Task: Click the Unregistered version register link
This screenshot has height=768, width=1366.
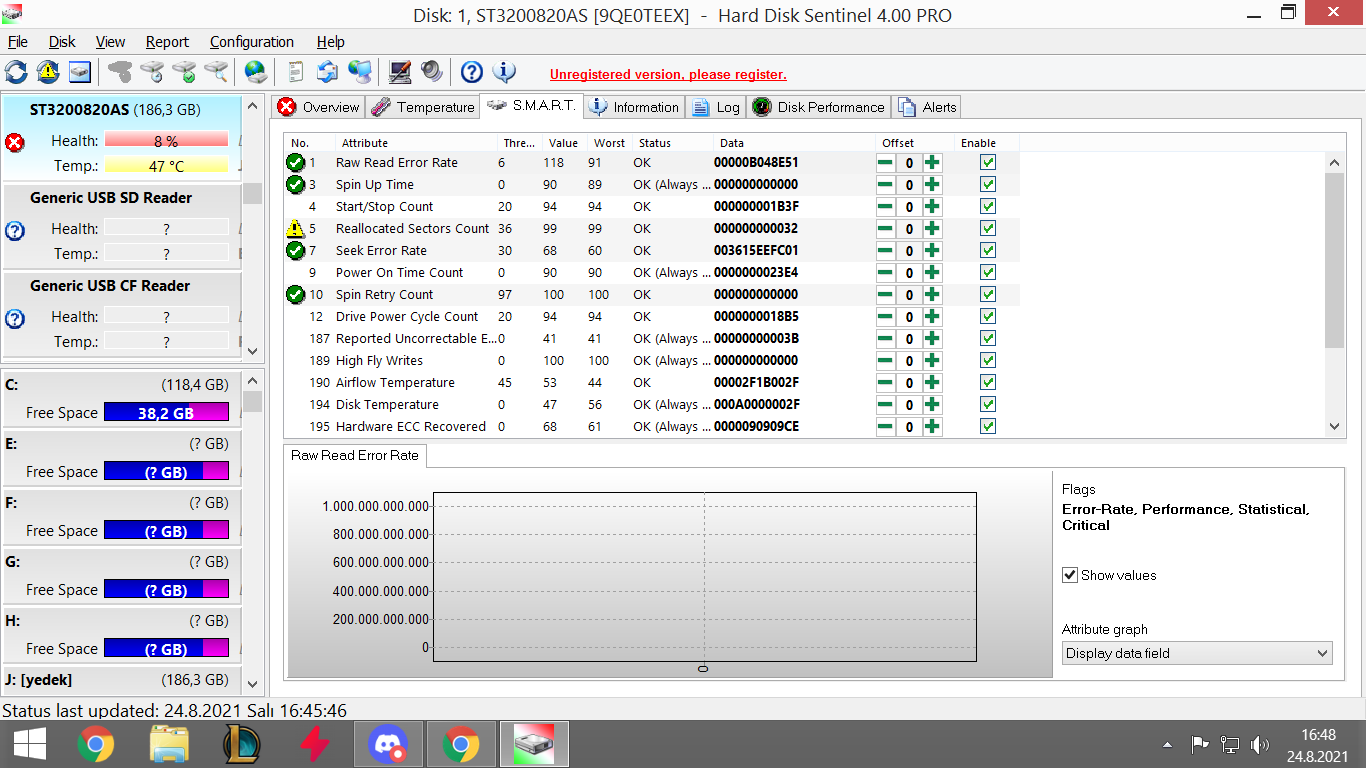Action: coord(668,75)
